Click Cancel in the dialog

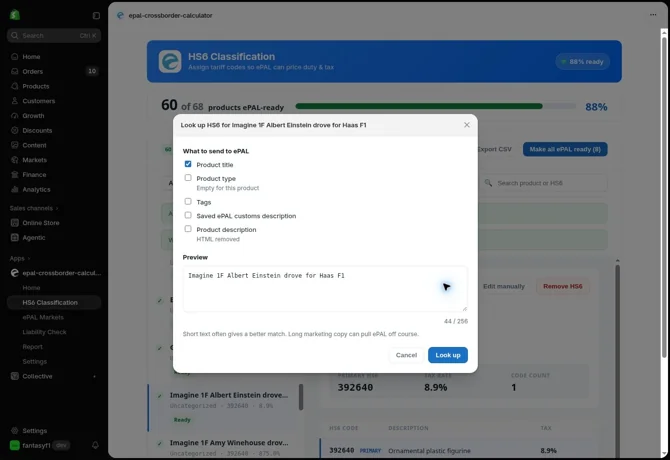[406, 355]
